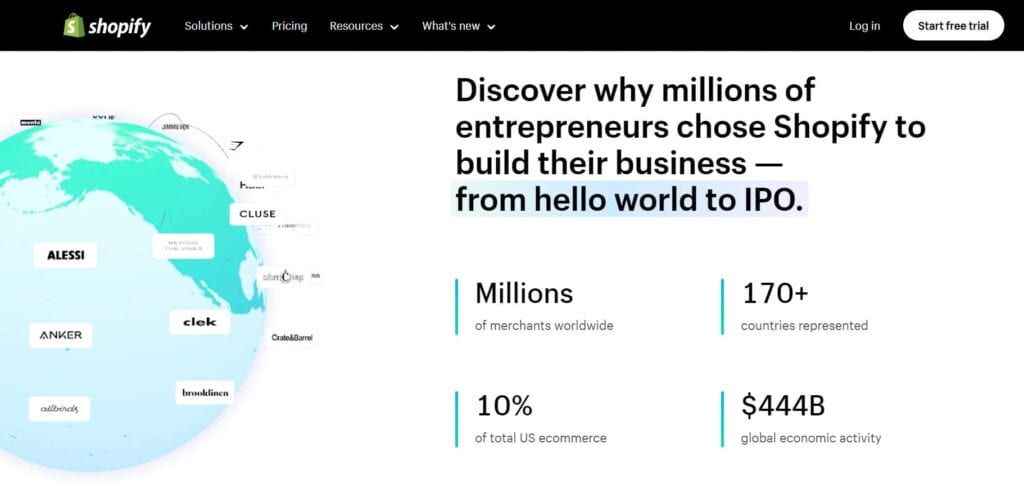Screen dimensions: 1024x484
Task: Expand the Resources dropdown menu
Action: click(x=364, y=26)
